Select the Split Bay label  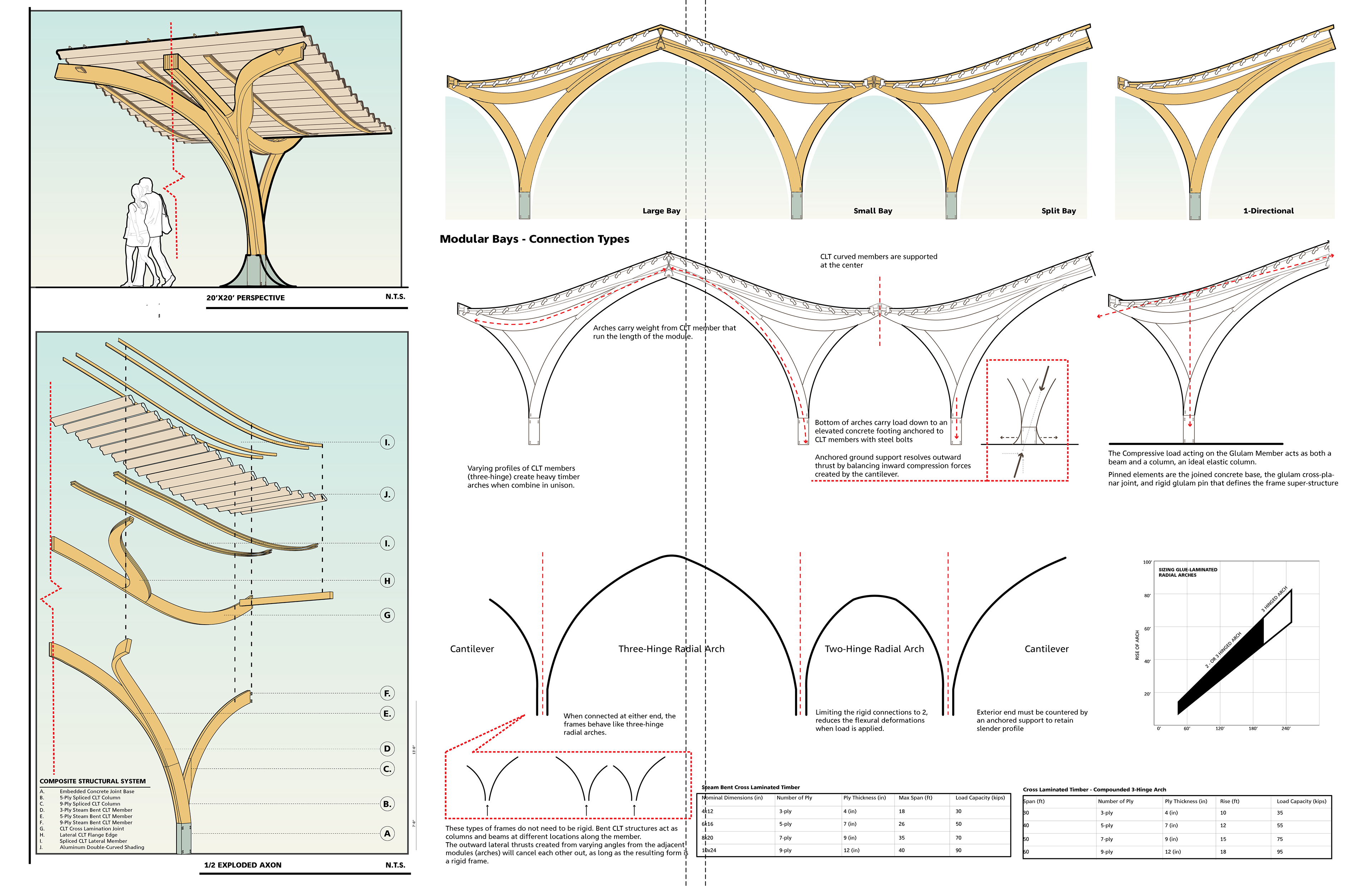[x=1058, y=211]
